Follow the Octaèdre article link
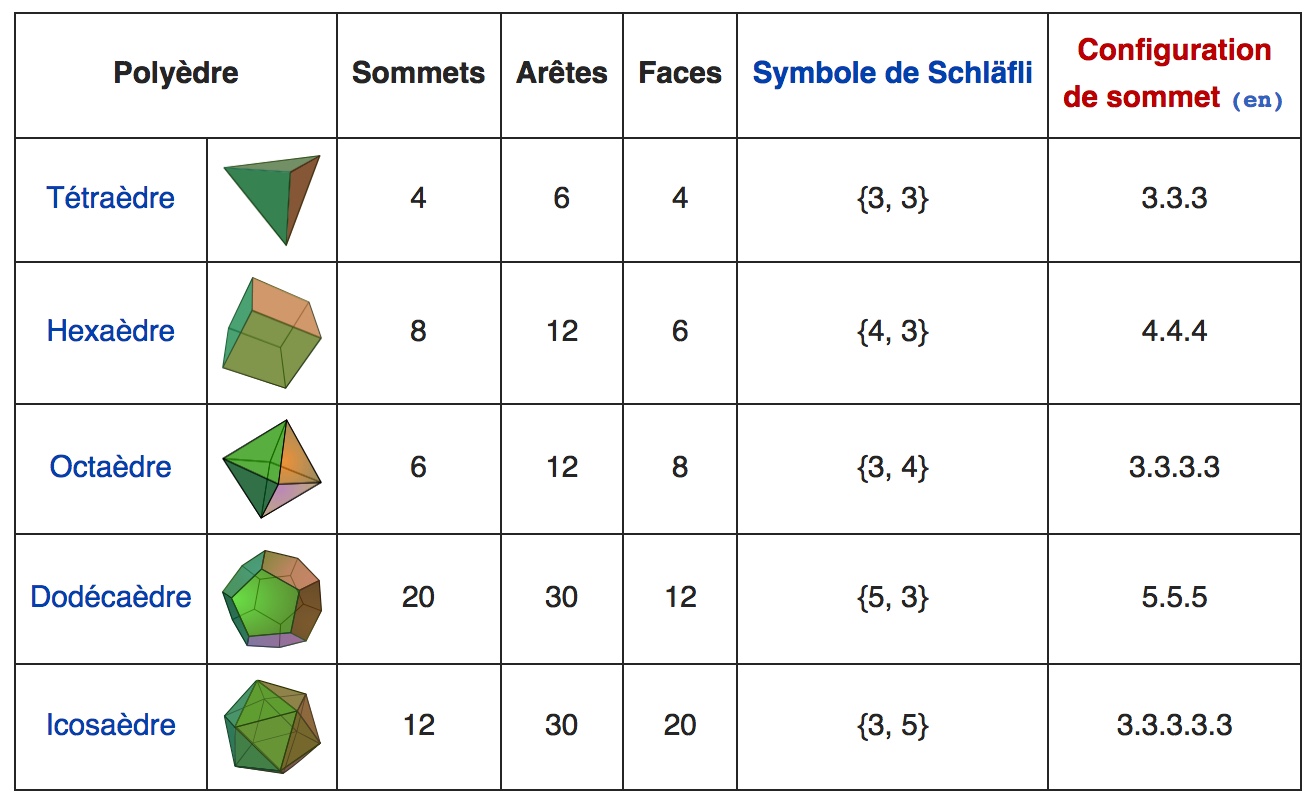Viewport: 1316px width, 806px height. coord(110,466)
